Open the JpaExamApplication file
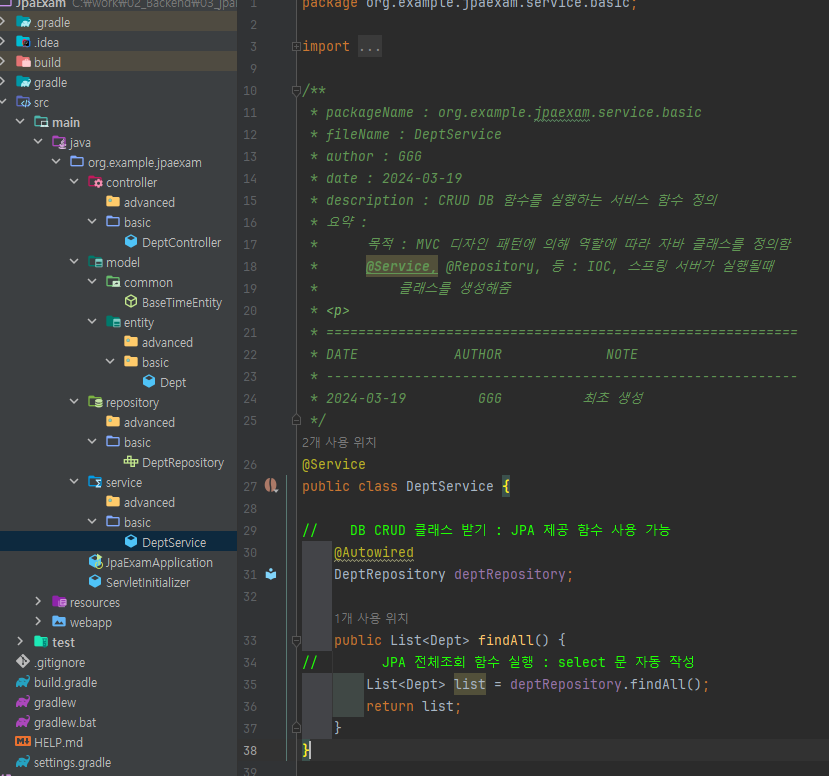829x776 pixels. coord(159,562)
